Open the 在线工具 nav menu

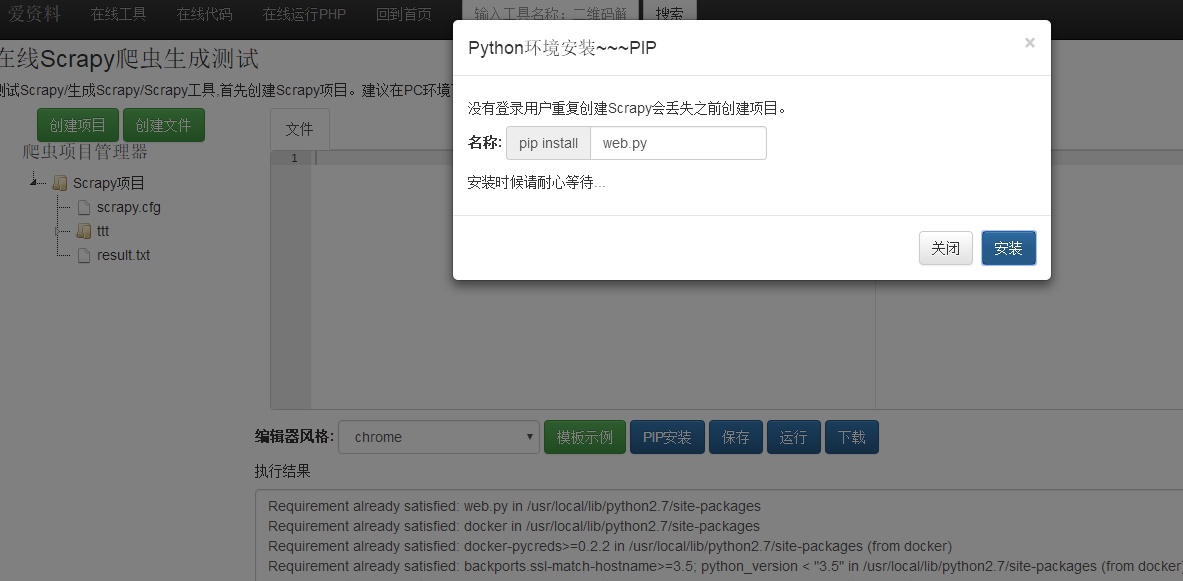[118, 14]
